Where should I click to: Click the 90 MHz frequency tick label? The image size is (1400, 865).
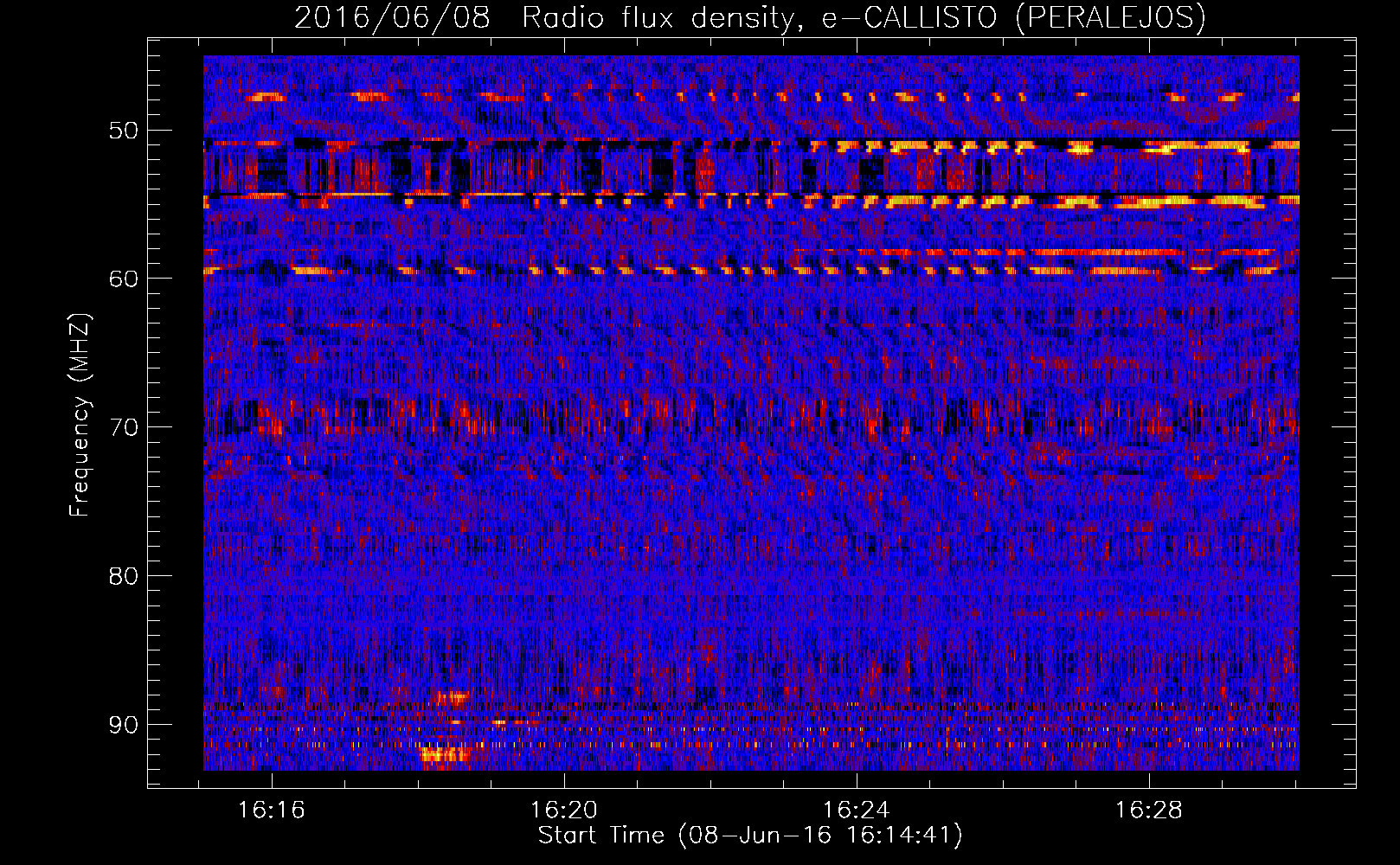(x=123, y=724)
